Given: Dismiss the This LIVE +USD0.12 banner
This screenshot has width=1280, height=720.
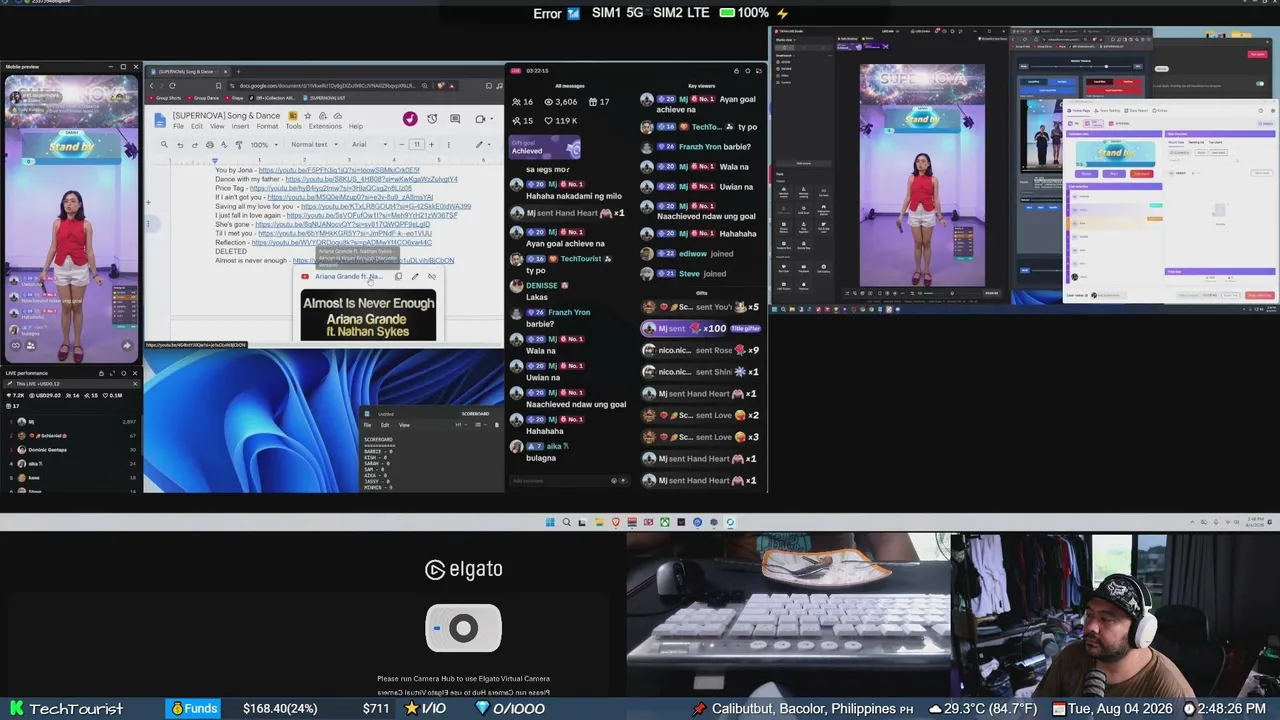Looking at the screenshot, I should tap(135, 385).
